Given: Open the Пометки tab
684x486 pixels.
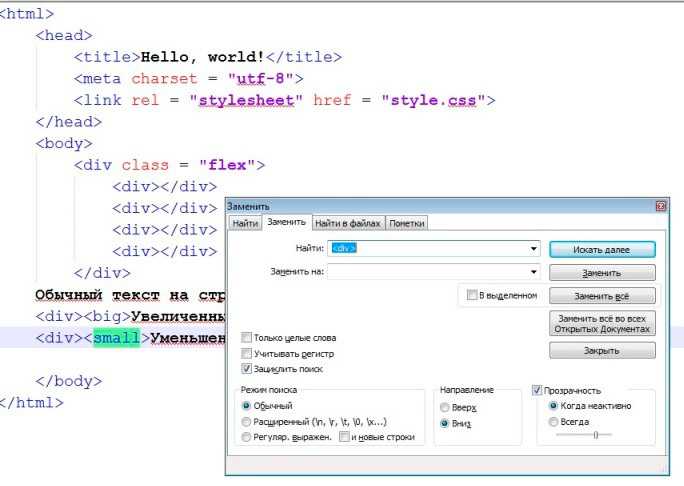Looking at the screenshot, I should coord(407,223).
